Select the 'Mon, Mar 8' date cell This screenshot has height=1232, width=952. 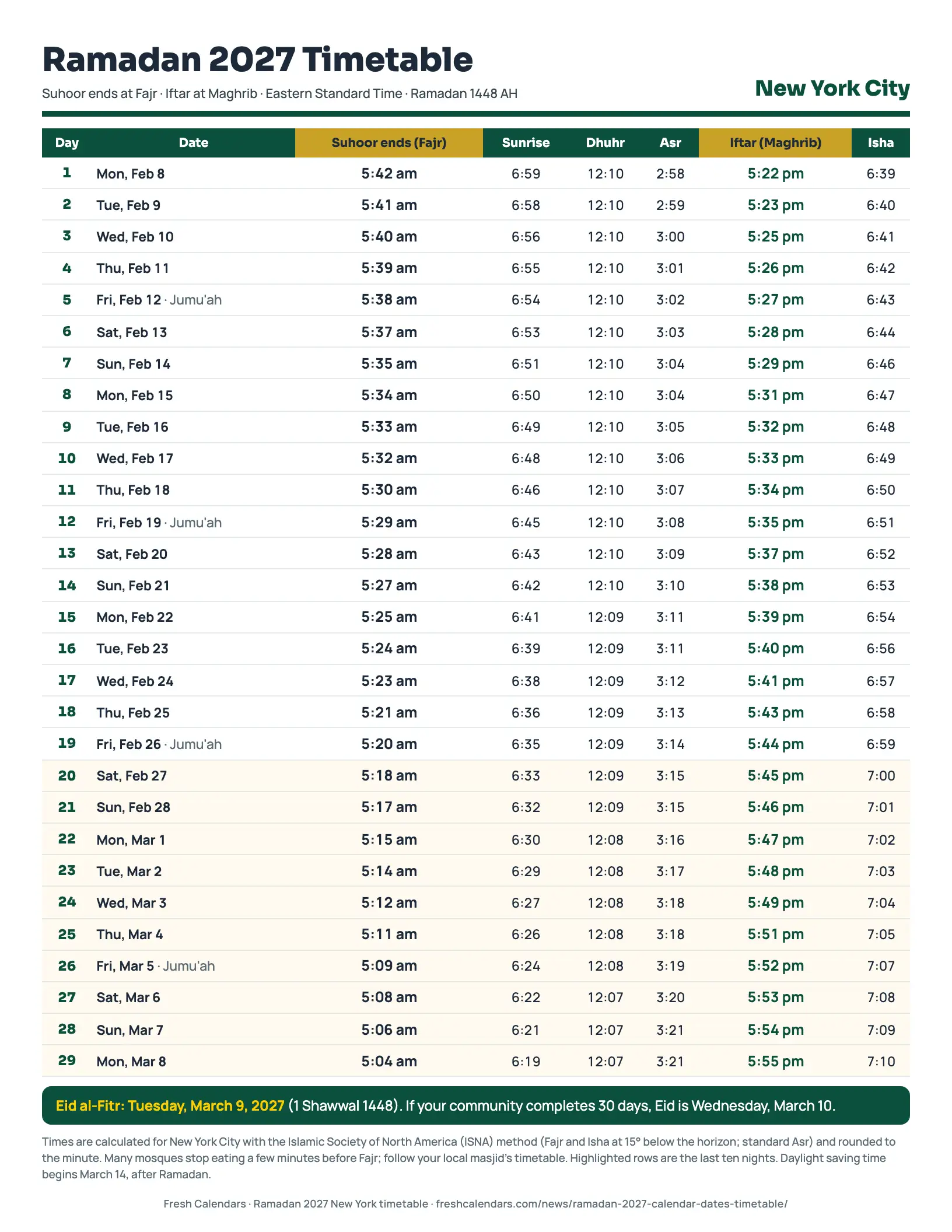pyautogui.click(x=131, y=1062)
